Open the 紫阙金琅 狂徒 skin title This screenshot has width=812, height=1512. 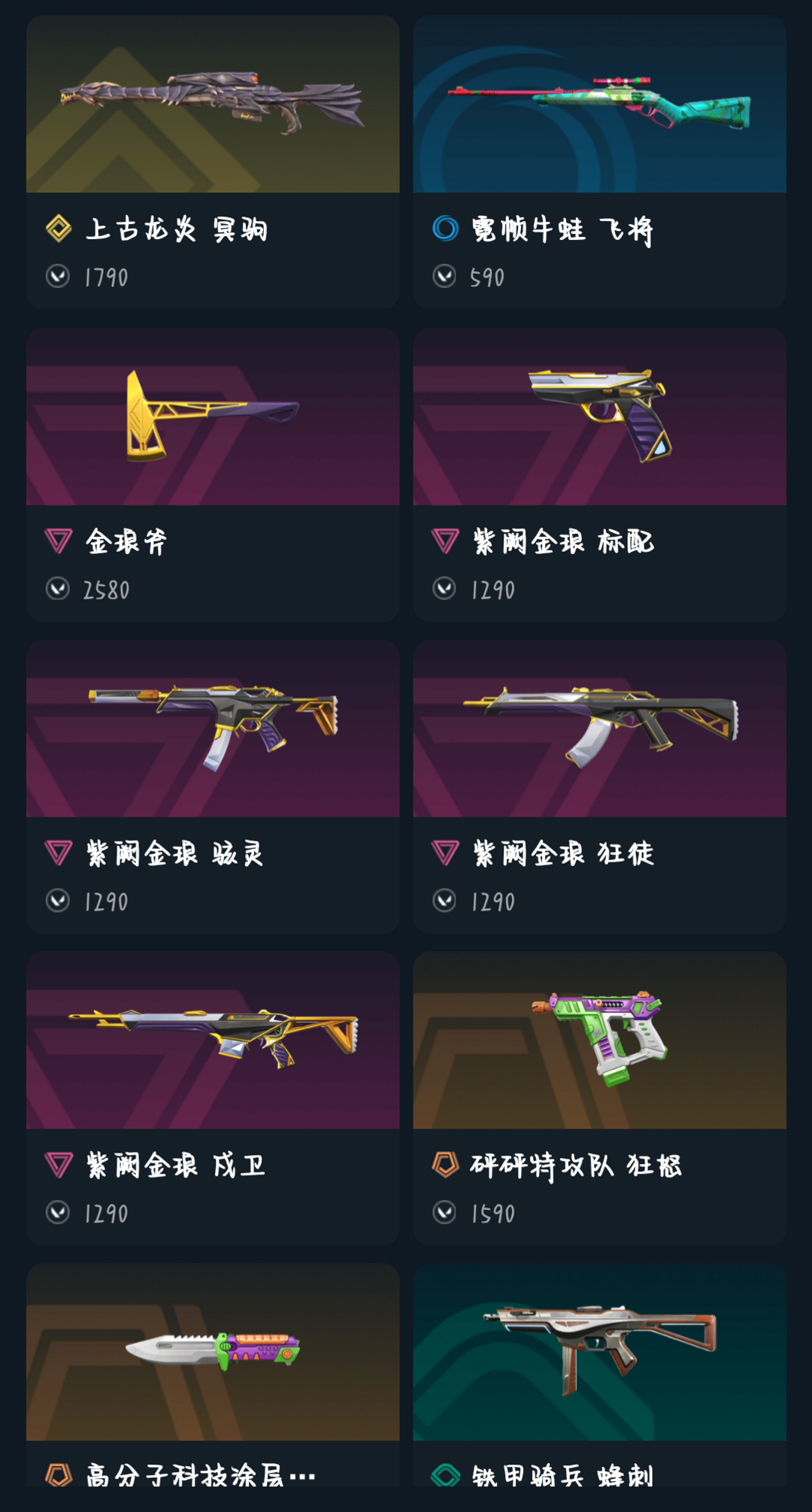[563, 853]
